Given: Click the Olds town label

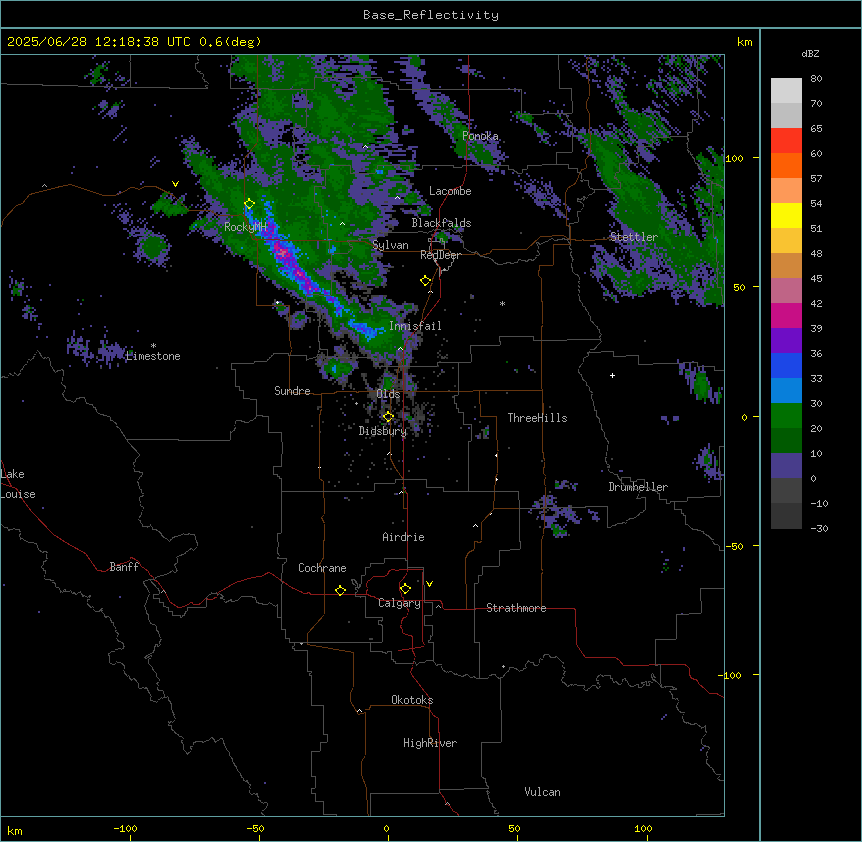Looking at the screenshot, I should point(388,394).
